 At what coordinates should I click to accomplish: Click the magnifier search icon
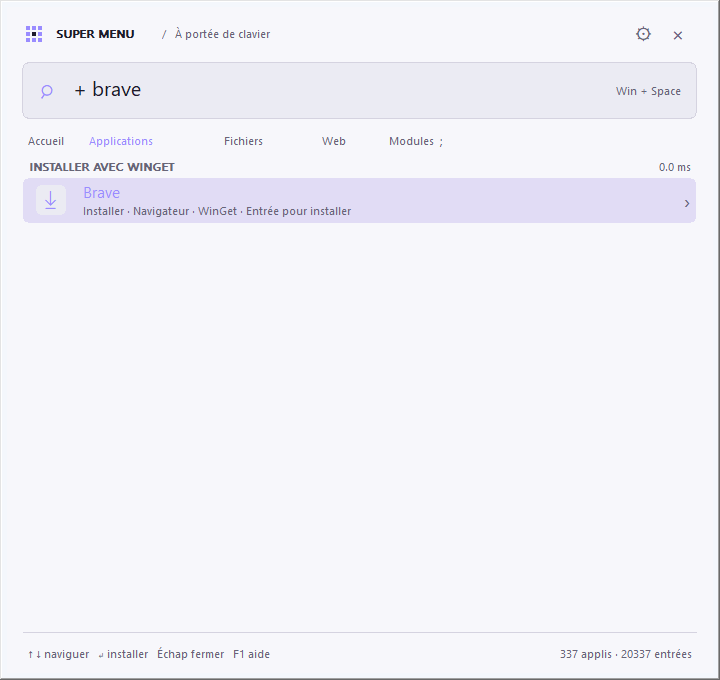click(46, 91)
